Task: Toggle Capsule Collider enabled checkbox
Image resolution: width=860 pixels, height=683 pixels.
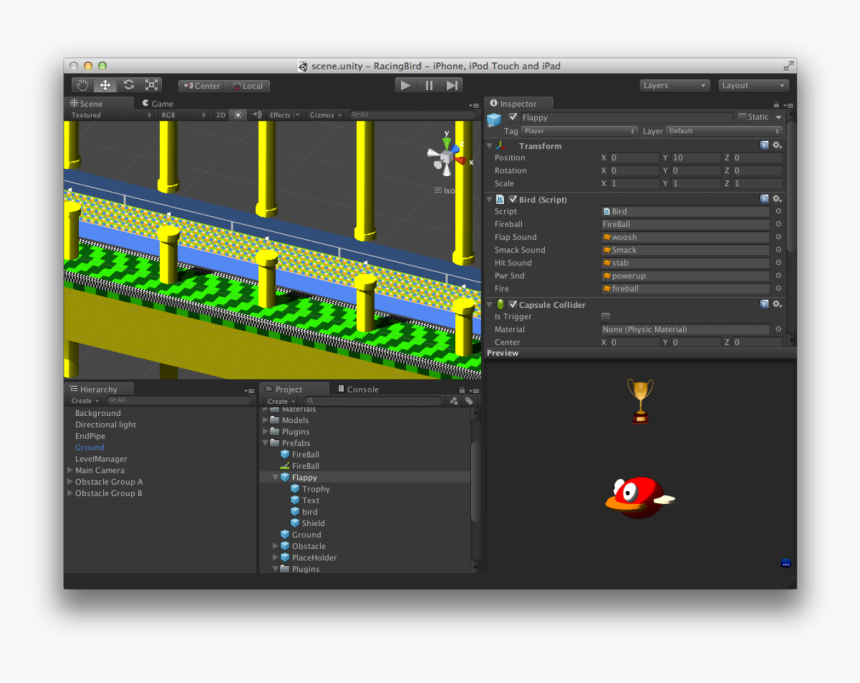Action: click(513, 304)
